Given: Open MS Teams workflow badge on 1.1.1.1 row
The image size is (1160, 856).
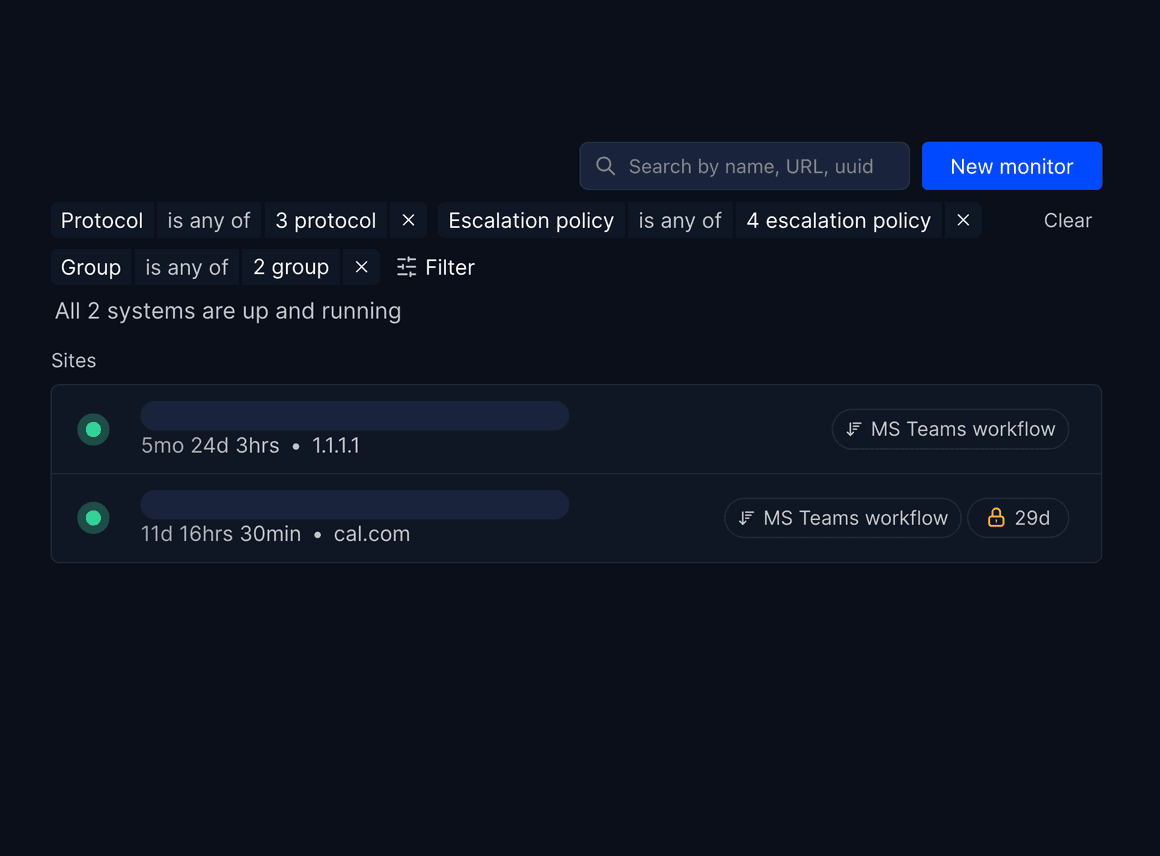Looking at the screenshot, I should tap(950, 429).
